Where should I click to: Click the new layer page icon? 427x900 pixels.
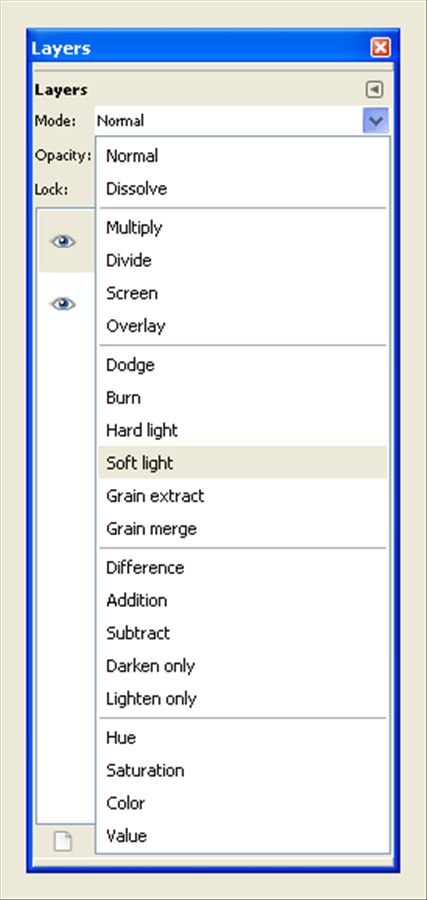tap(63, 841)
